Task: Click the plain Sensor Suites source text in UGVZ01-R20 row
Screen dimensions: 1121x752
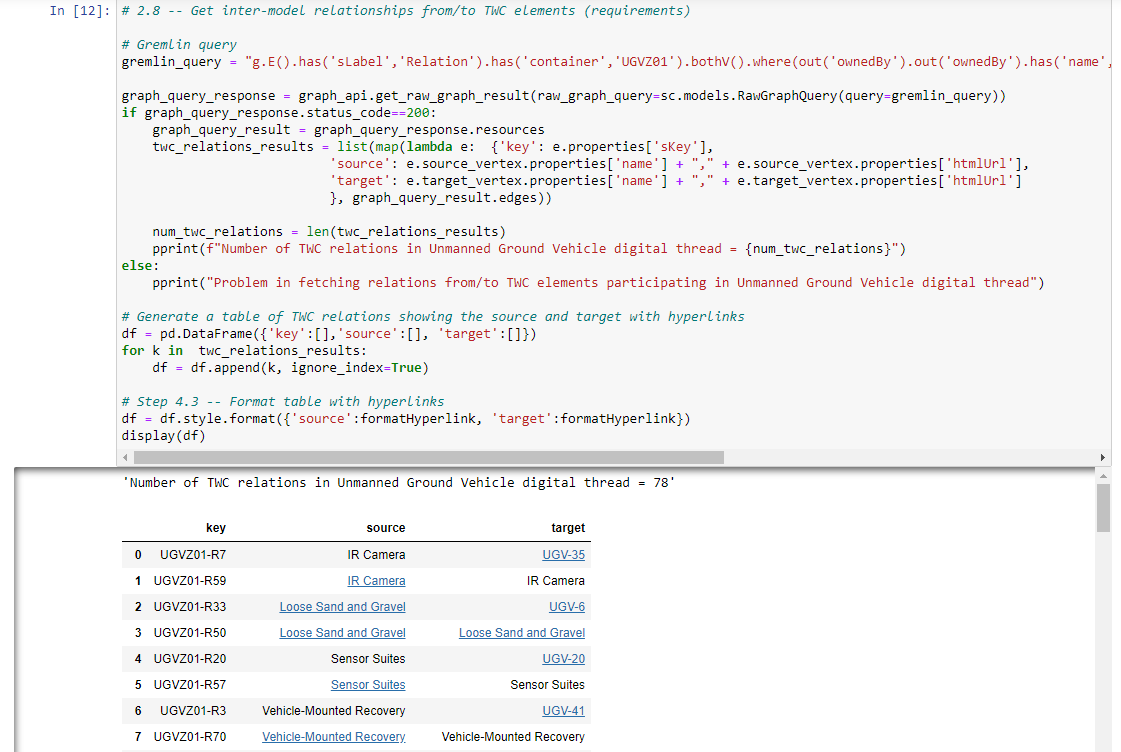Action: (368, 659)
